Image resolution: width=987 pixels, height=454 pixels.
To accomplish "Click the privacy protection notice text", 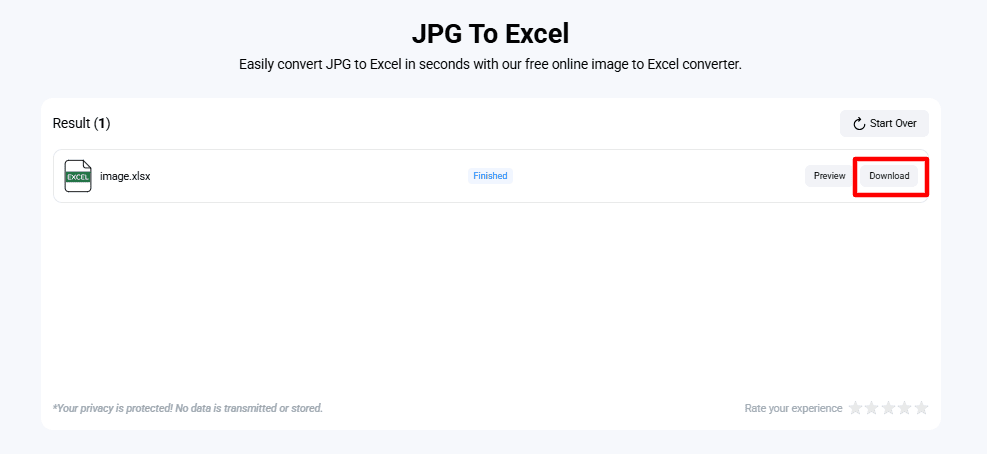I will click(x=187, y=408).
